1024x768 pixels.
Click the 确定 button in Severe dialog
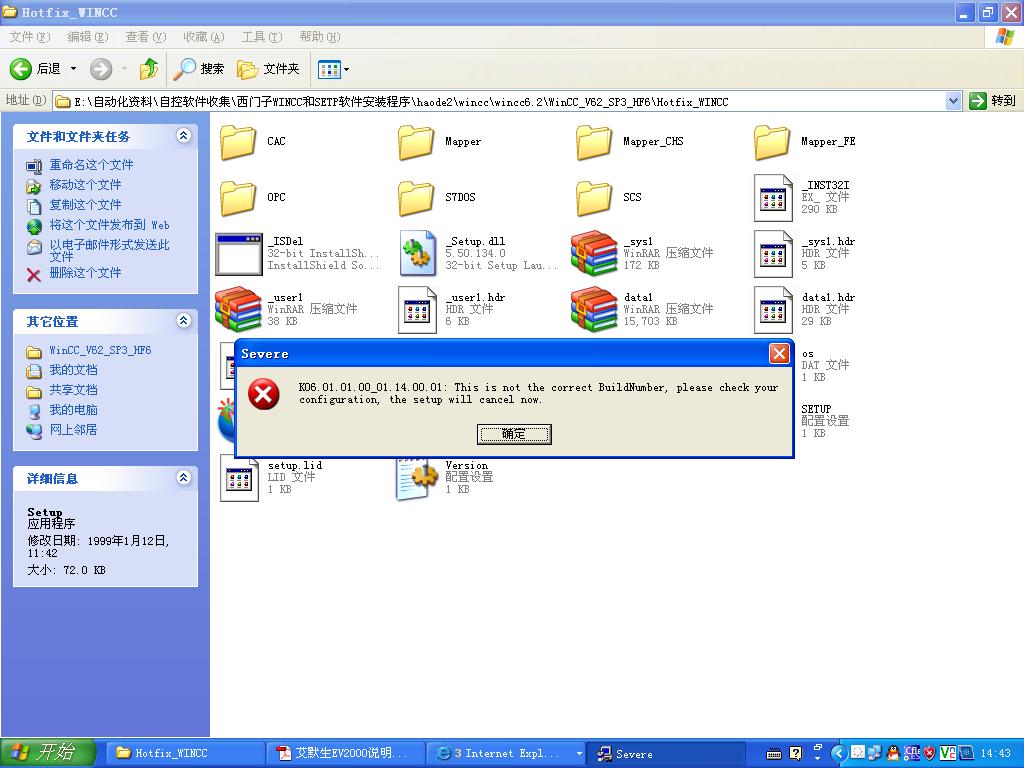tap(514, 434)
